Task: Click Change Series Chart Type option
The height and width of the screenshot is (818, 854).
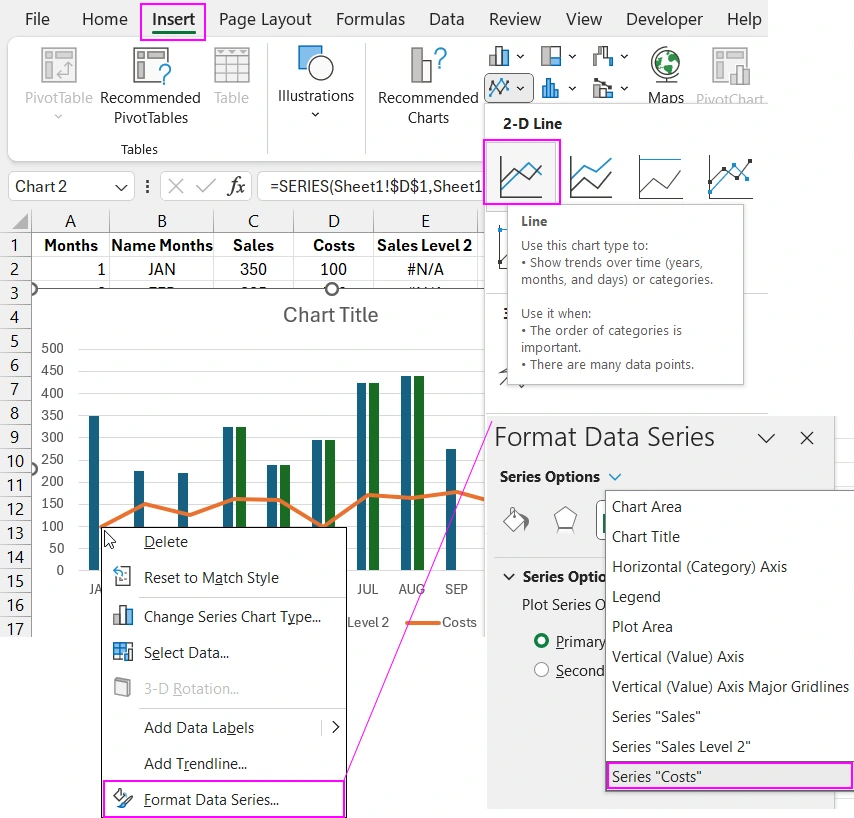Action: (x=232, y=616)
